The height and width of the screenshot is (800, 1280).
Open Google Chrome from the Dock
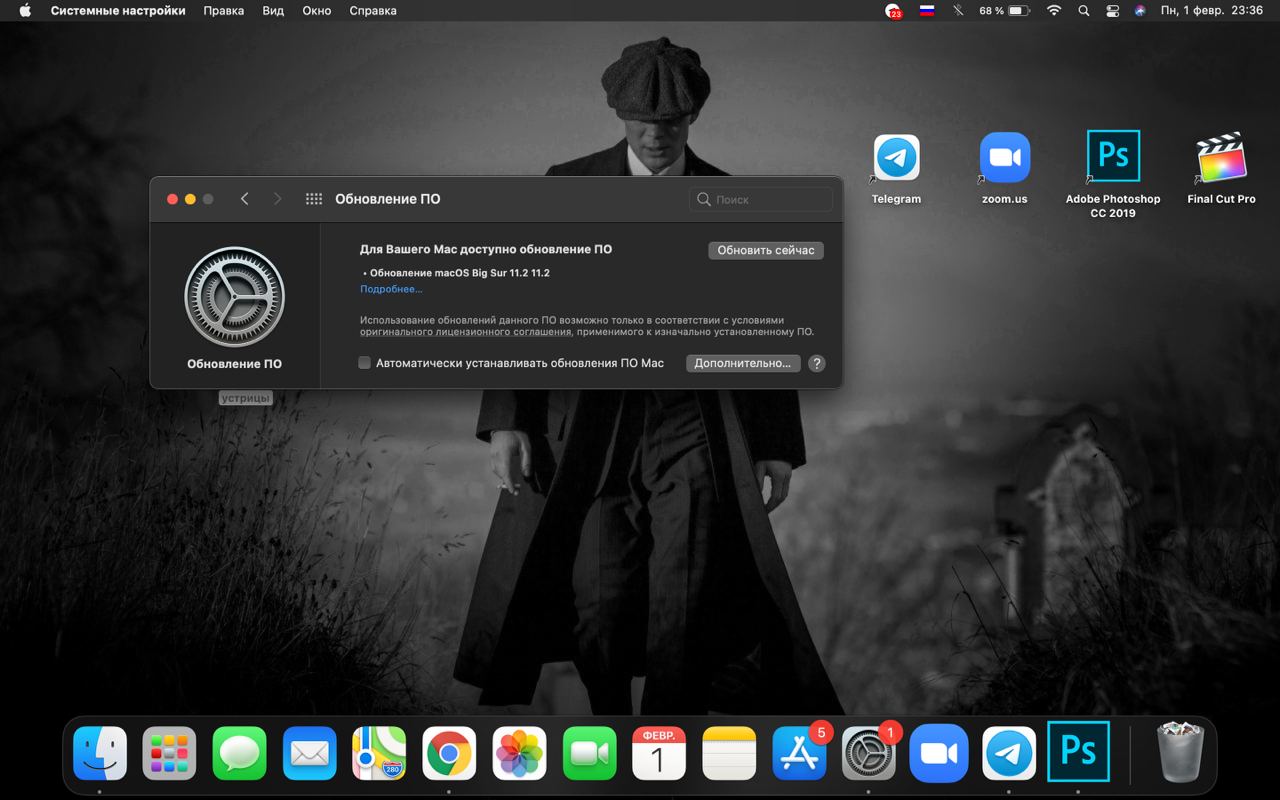449,753
